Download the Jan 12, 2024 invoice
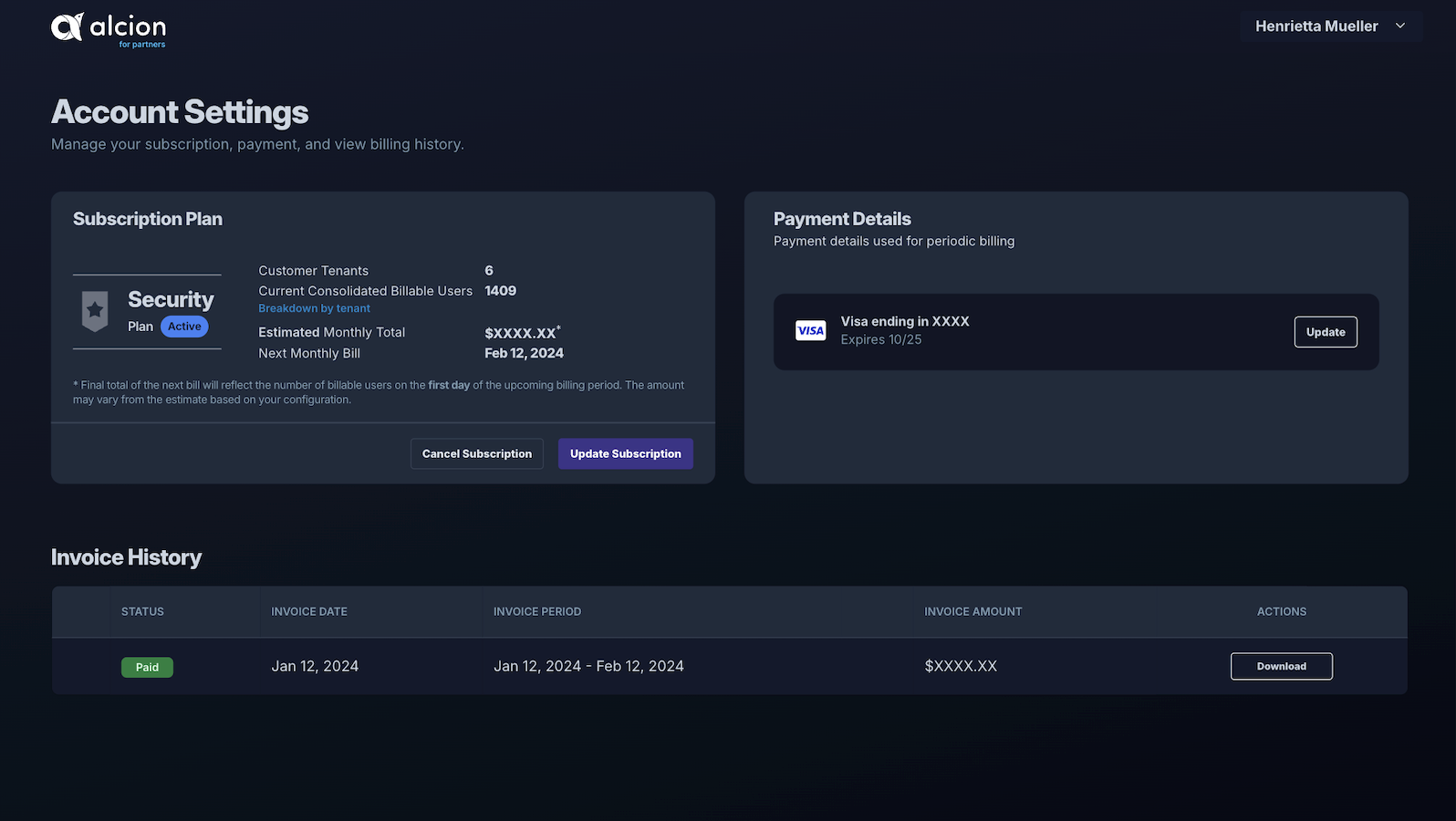The image size is (1456, 821). [1282, 666]
